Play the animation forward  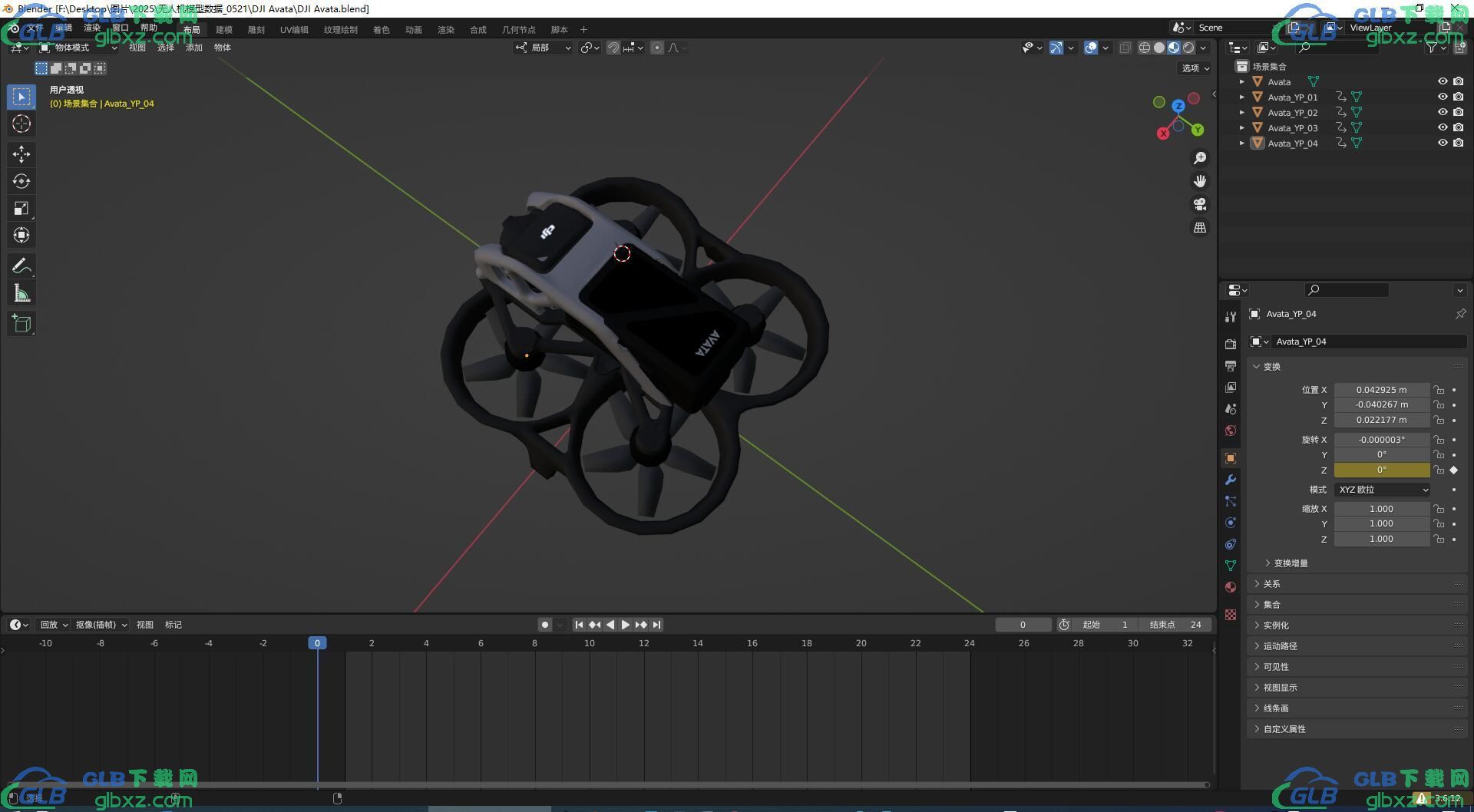(x=625, y=625)
